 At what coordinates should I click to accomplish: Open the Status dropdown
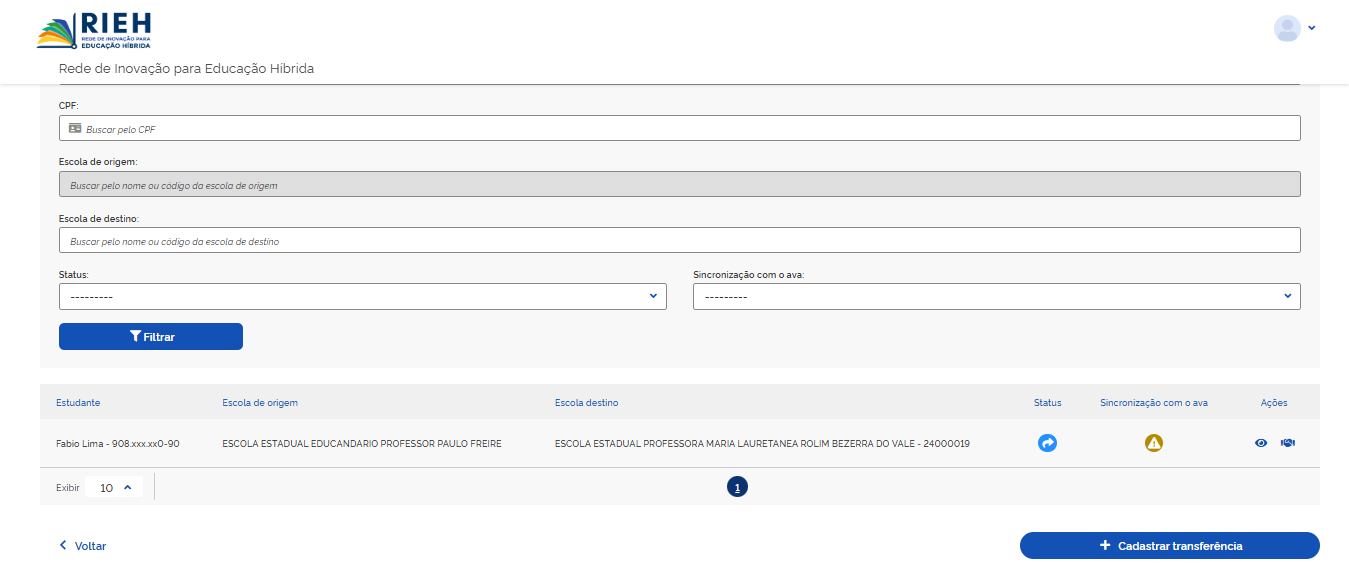(363, 296)
